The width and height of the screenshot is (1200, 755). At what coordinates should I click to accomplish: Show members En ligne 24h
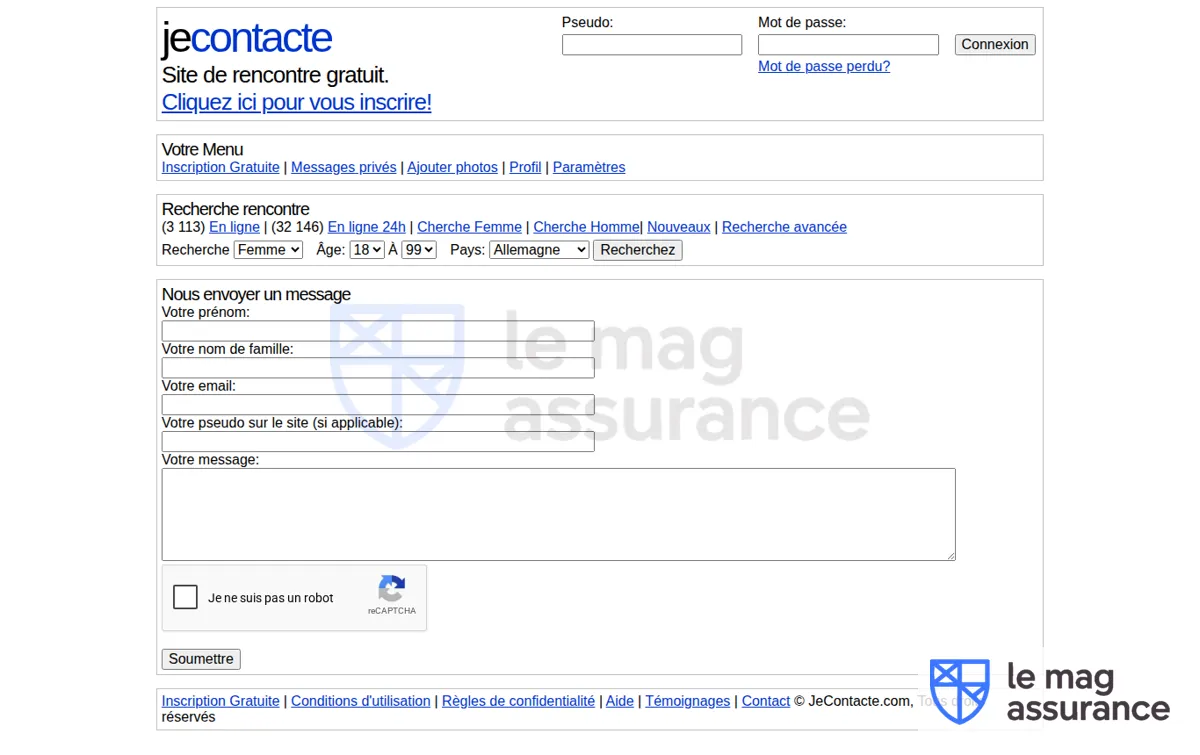(x=367, y=228)
